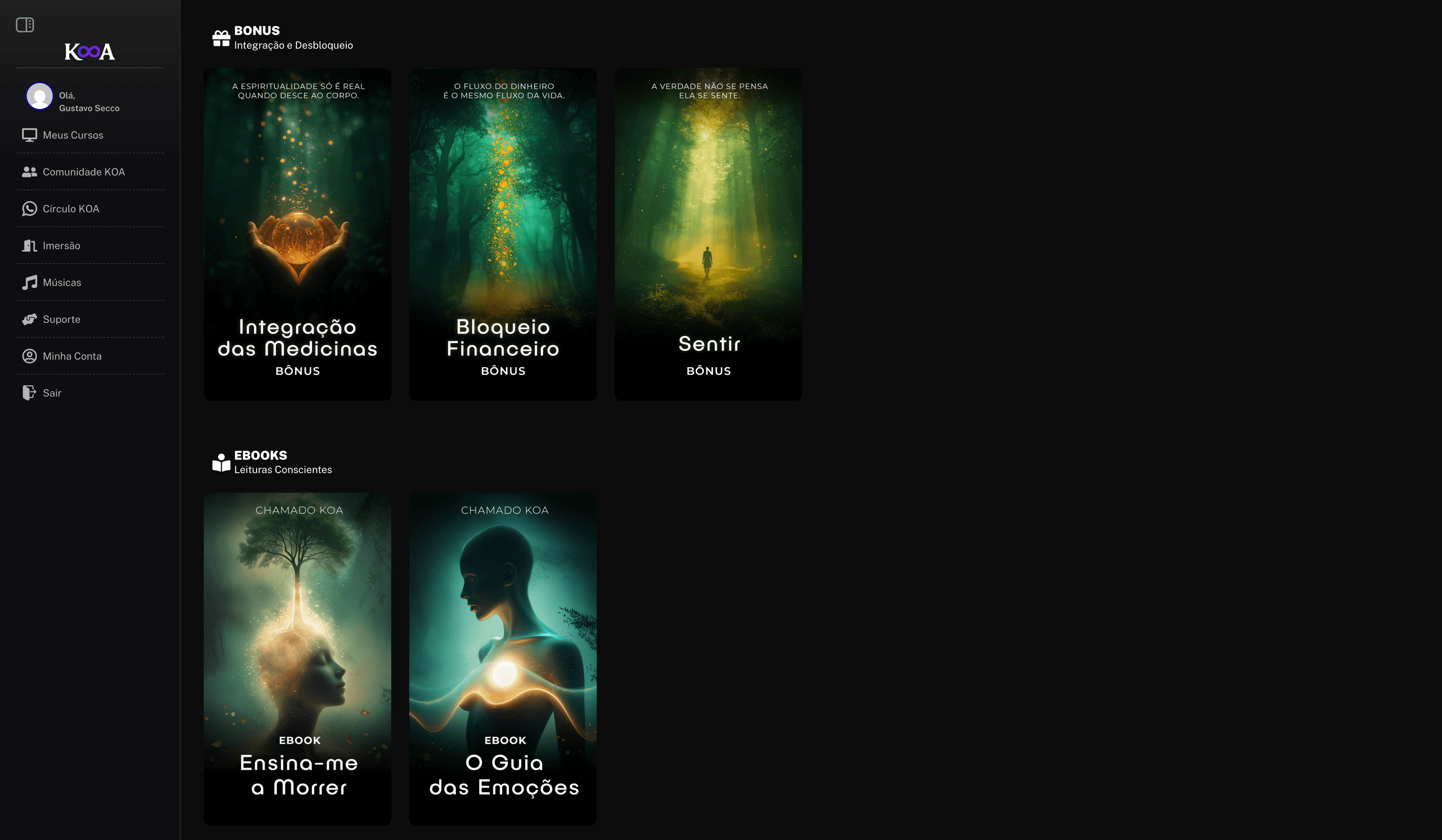Toggle the sidebar collapse icon
This screenshot has height=840, width=1442.
click(25, 25)
